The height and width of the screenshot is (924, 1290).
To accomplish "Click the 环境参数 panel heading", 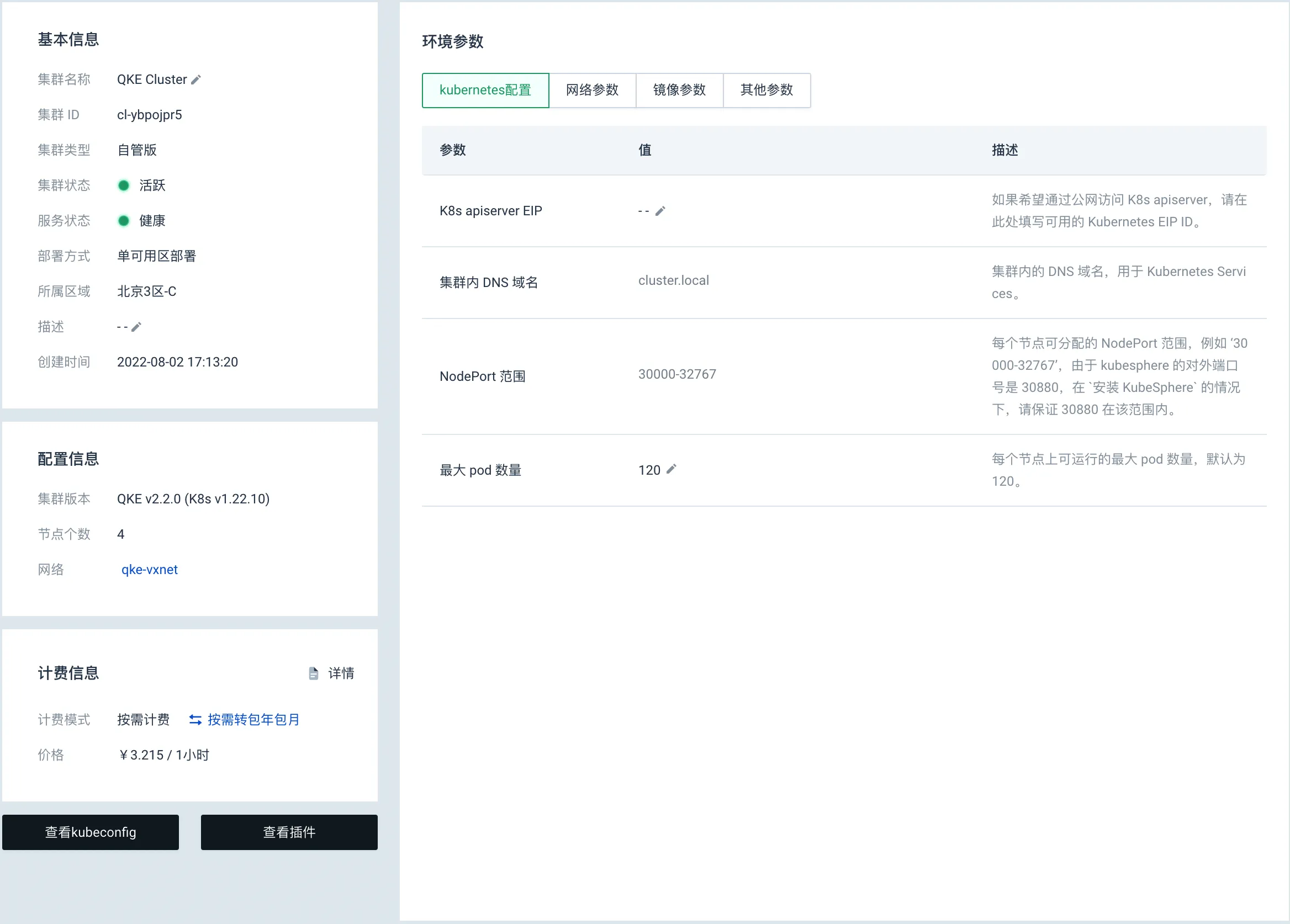I will pos(453,41).
